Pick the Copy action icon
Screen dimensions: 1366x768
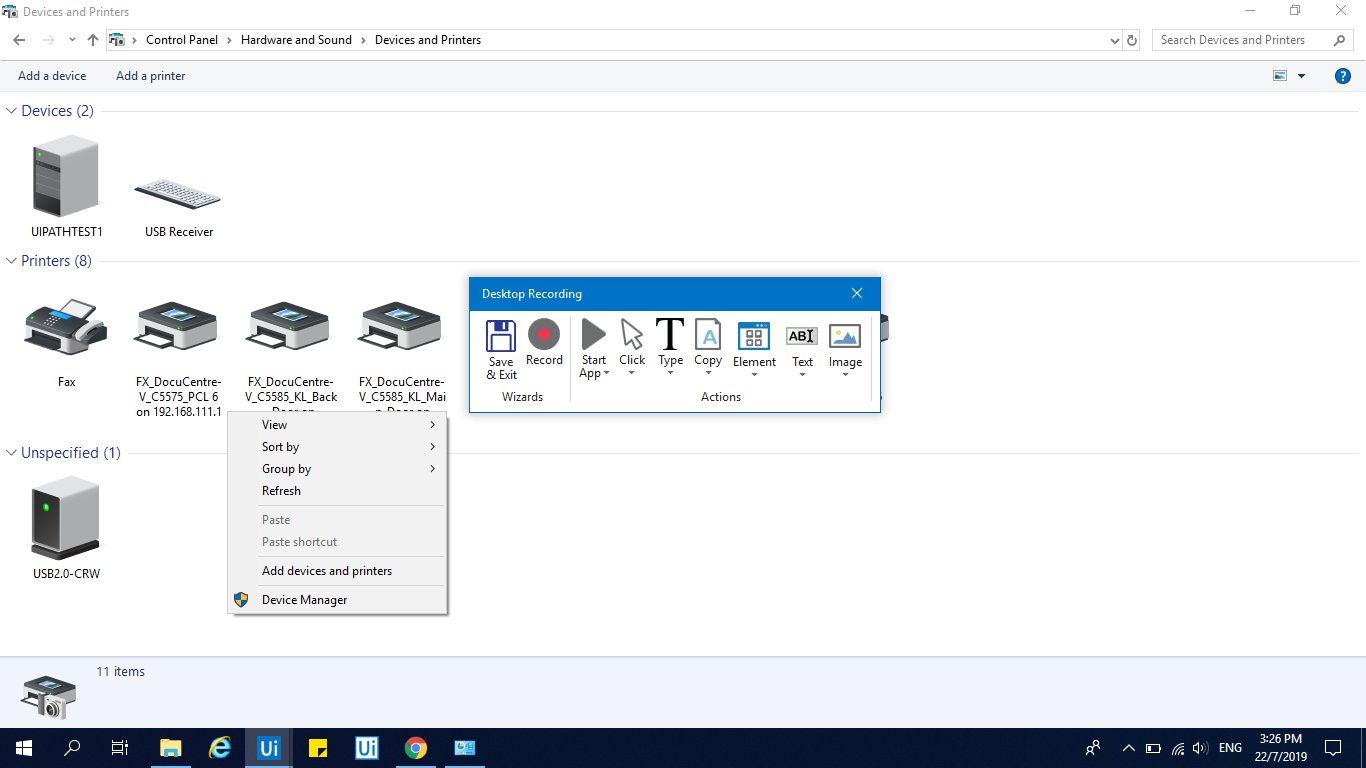click(708, 335)
